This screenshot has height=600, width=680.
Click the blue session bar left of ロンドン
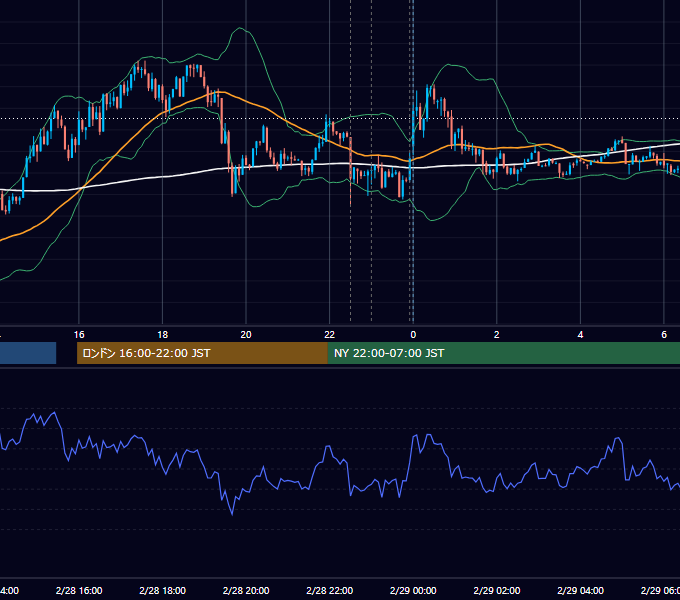click(x=28, y=353)
